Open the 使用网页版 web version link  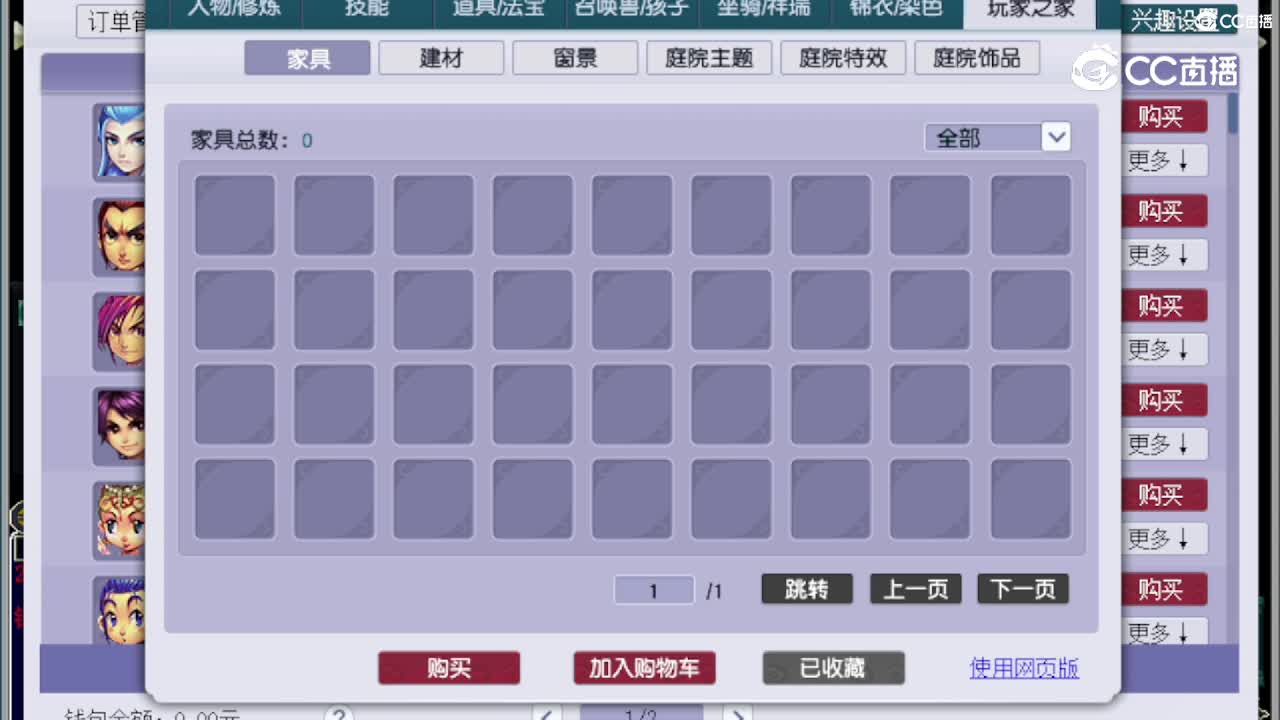(x=1024, y=667)
